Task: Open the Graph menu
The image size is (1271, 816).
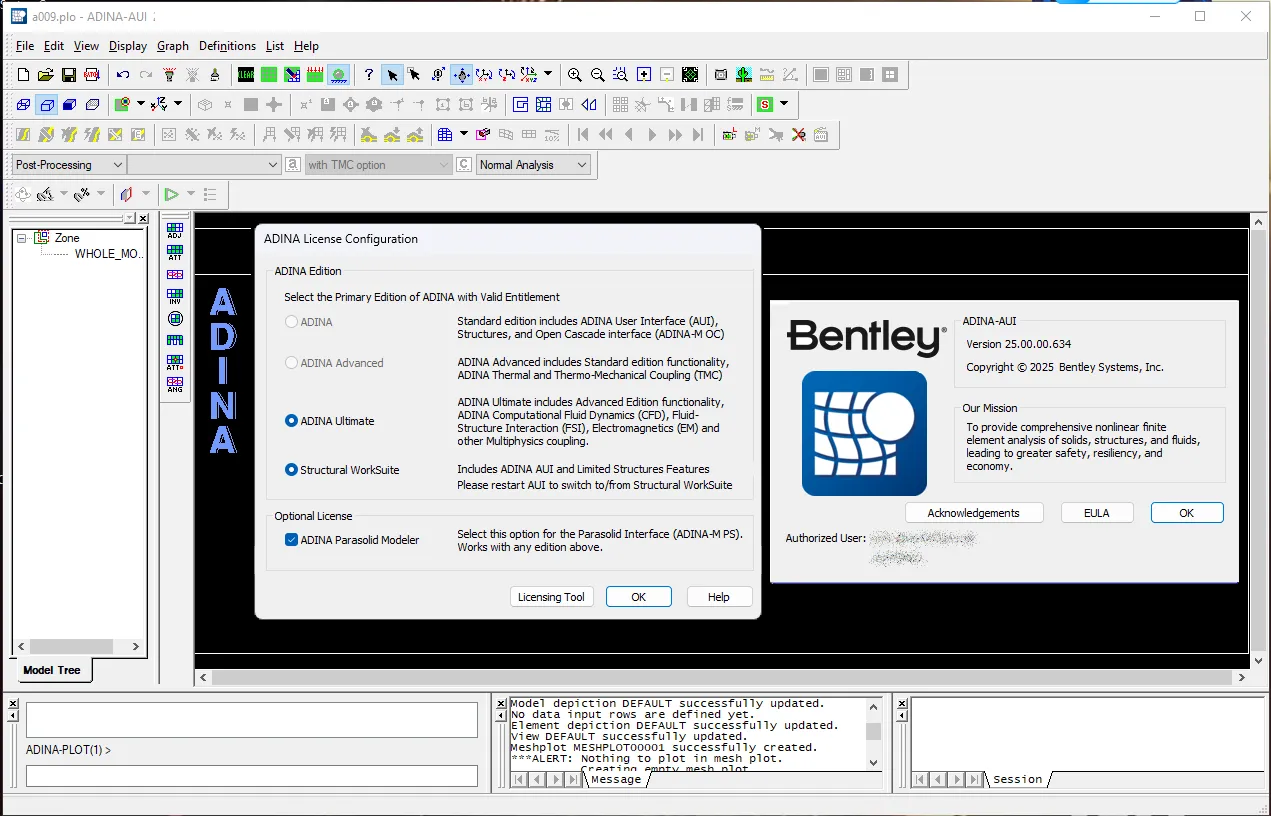Action: coord(173,46)
